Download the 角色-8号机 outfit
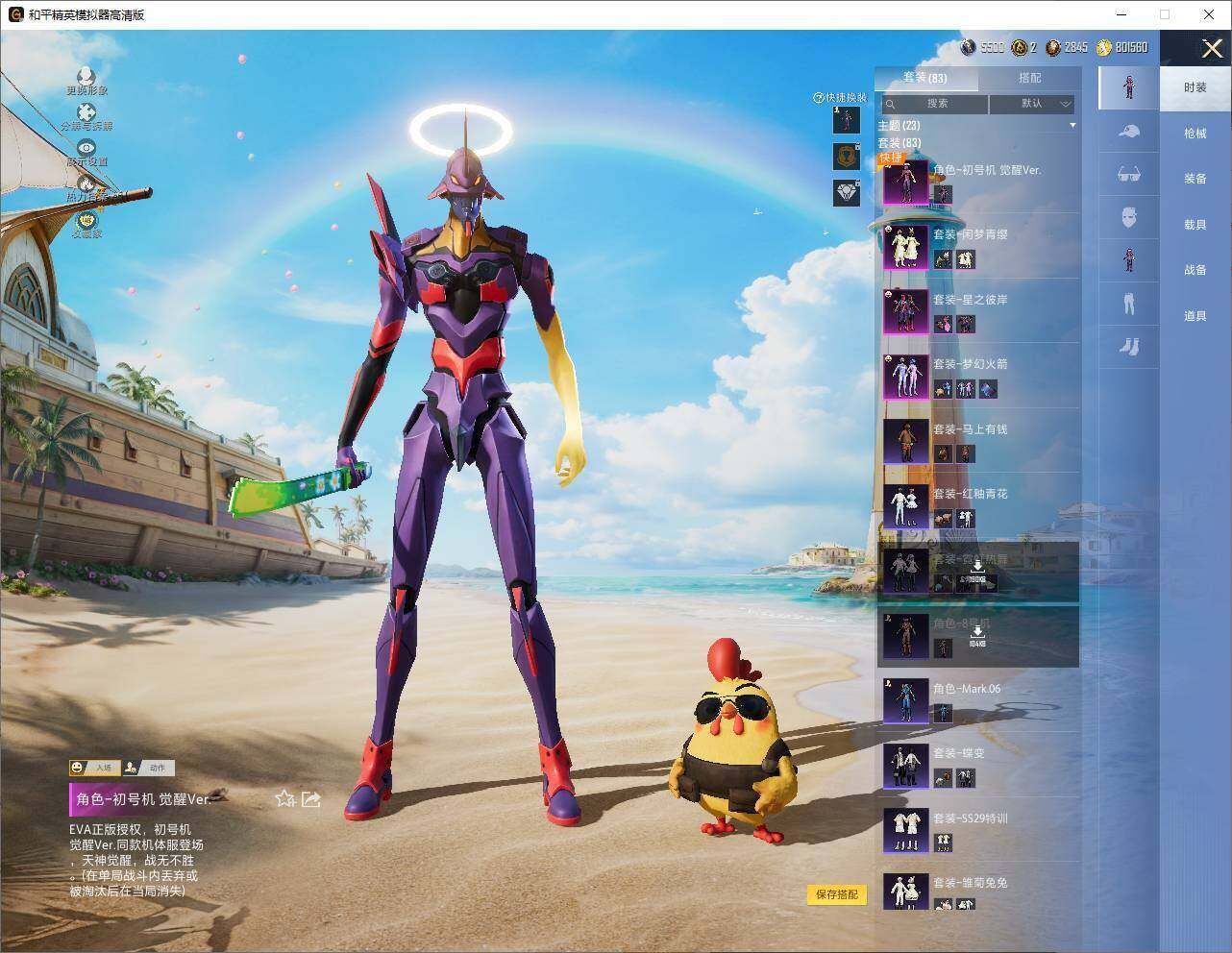The width and height of the screenshot is (1232, 953). coord(976,634)
